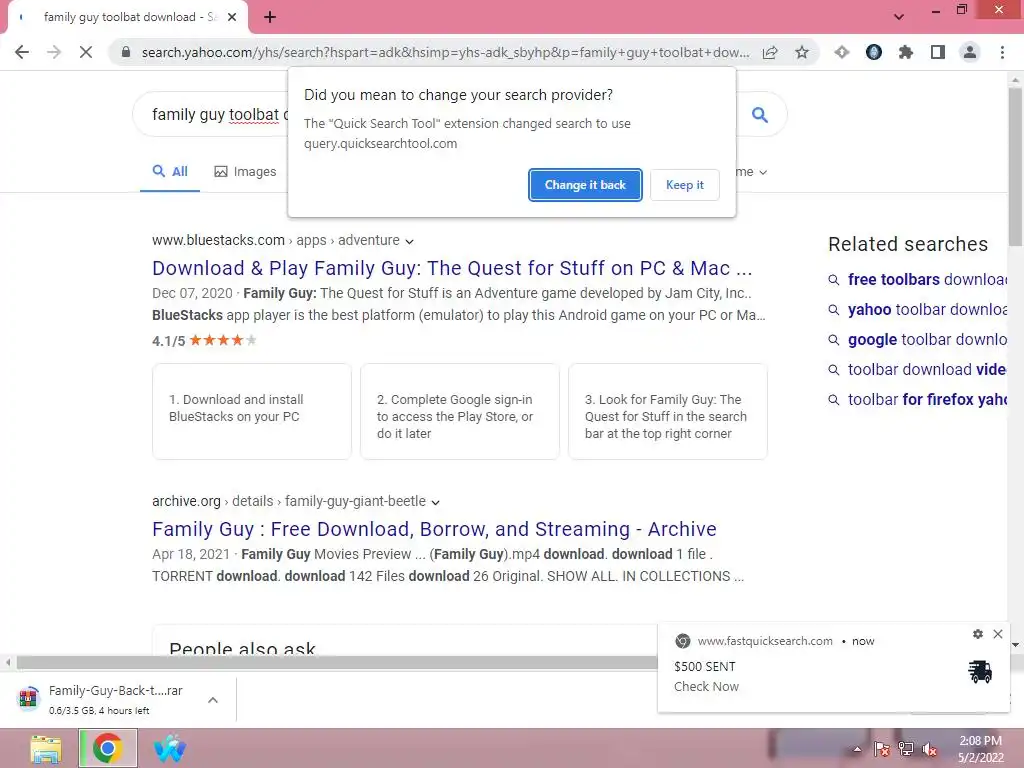Viewport: 1024px width, 768px height.
Task: Open a new browser tab
Action: click(x=270, y=17)
